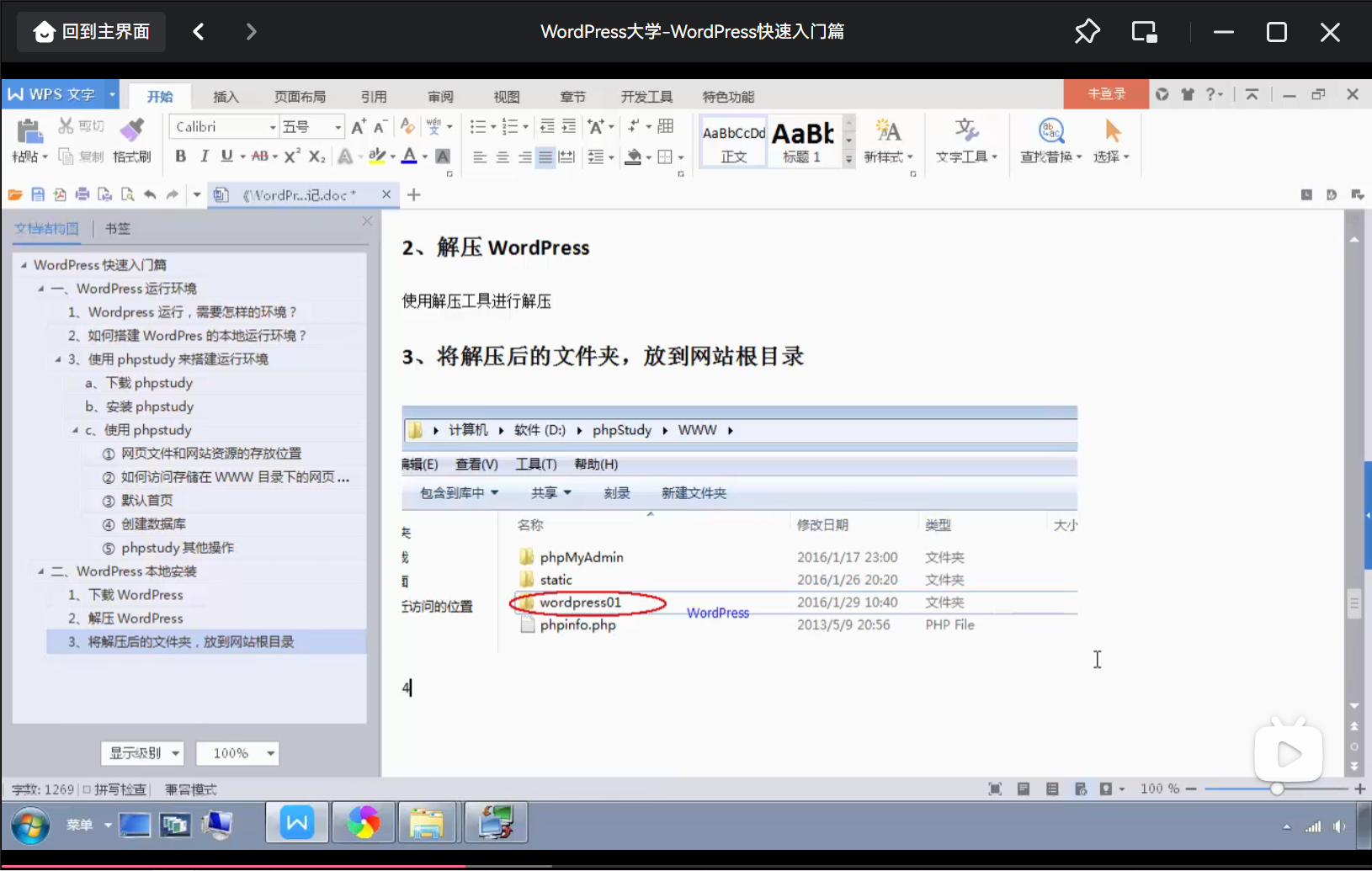Toggle italic formatting
1372x871 pixels.
click(204, 156)
